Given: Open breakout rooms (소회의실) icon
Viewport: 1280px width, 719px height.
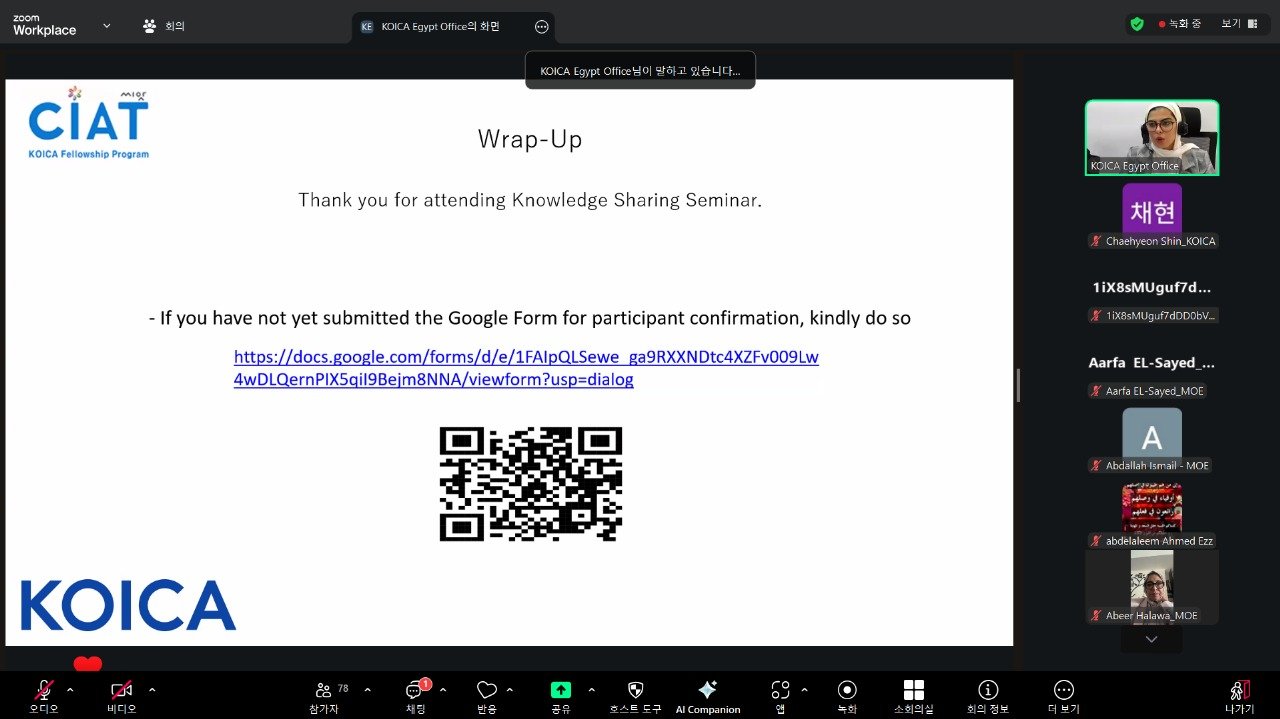Looking at the screenshot, I should point(913,691).
